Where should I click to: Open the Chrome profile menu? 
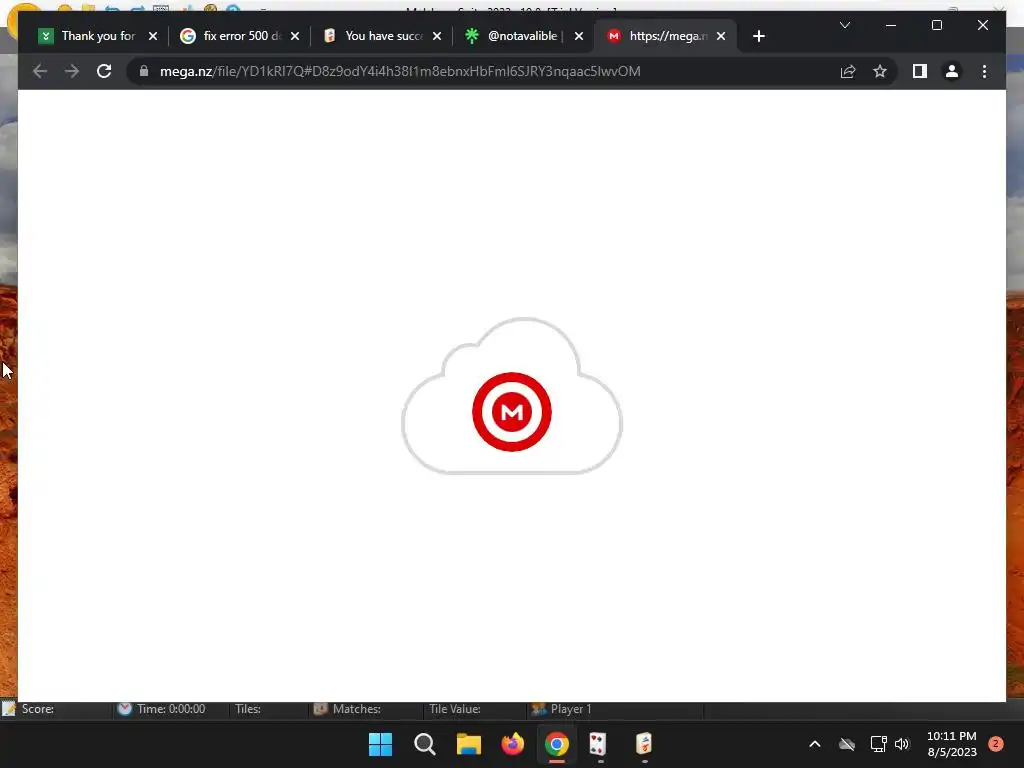[952, 71]
